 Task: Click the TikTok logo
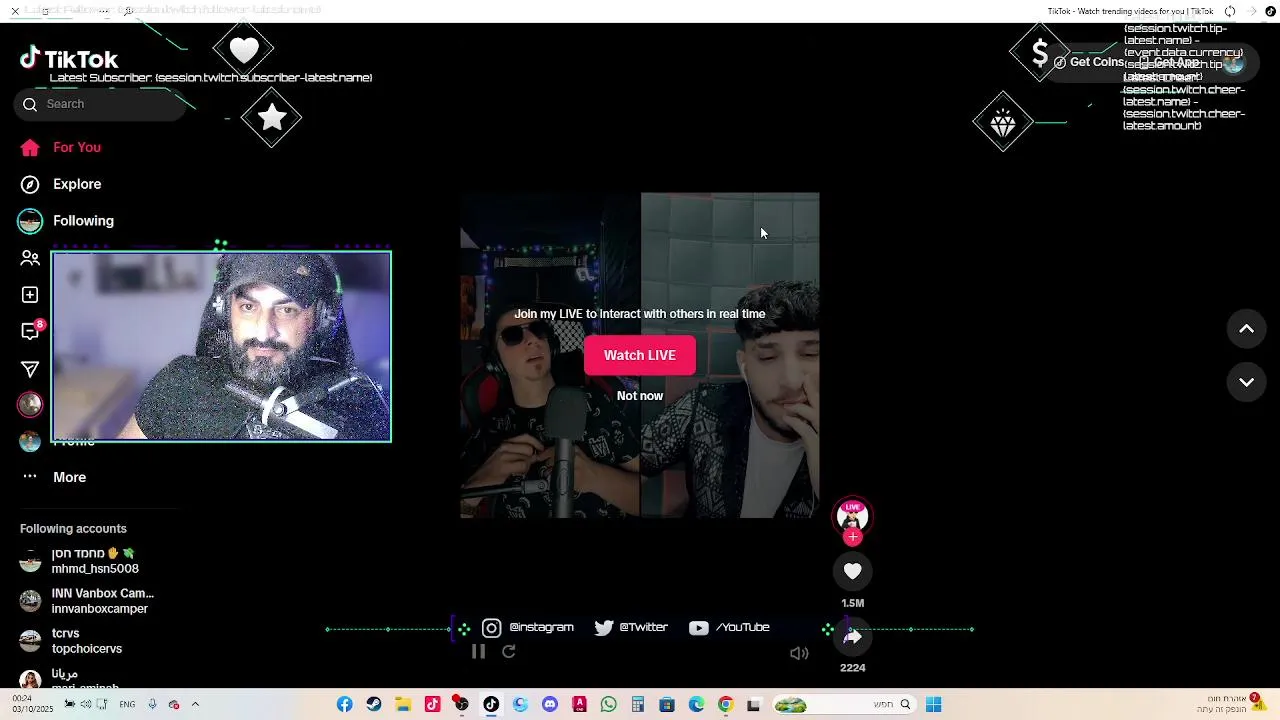point(69,59)
